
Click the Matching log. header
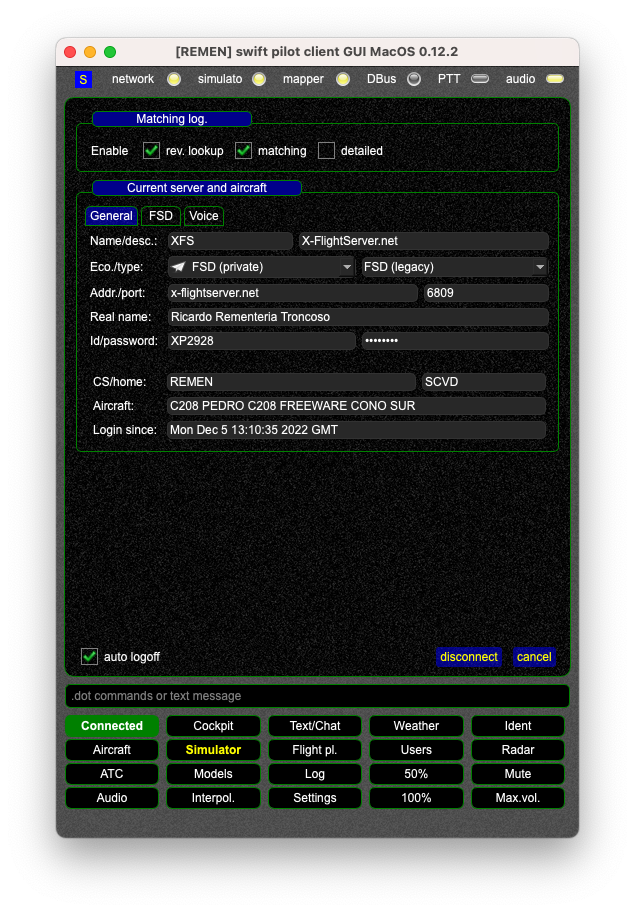pos(172,119)
